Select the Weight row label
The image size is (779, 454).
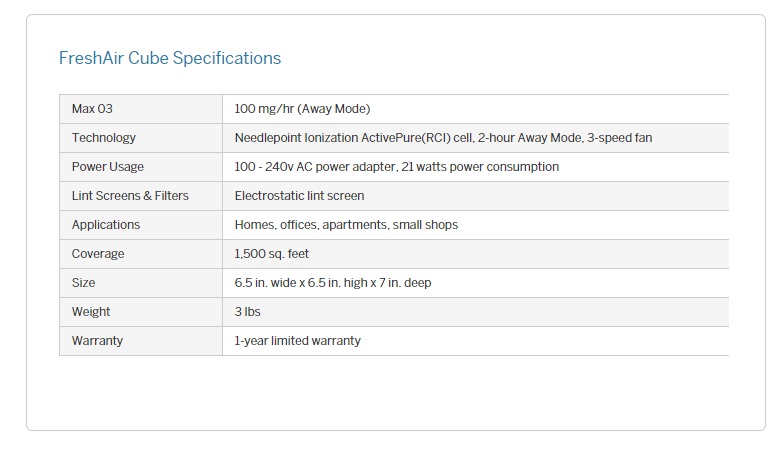91,312
